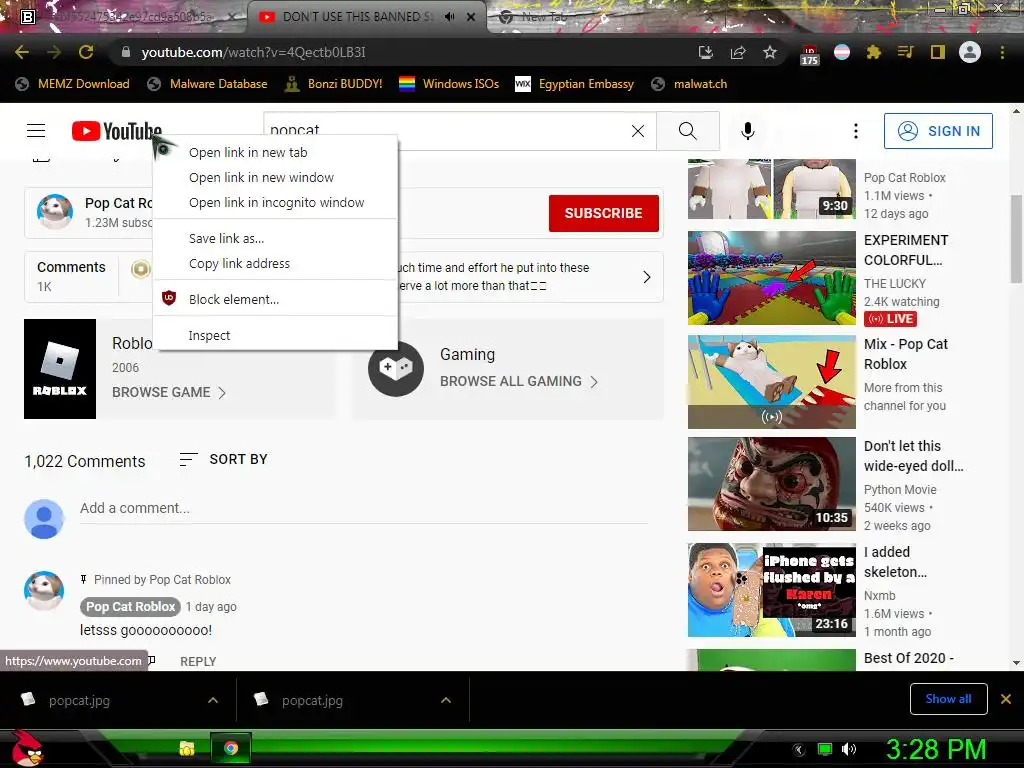Open the Bonzi BUDDY! bookmark

[334, 84]
